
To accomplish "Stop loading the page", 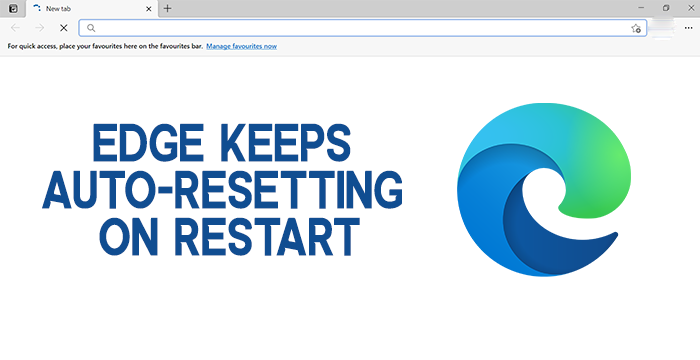I will tap(64, 28).
